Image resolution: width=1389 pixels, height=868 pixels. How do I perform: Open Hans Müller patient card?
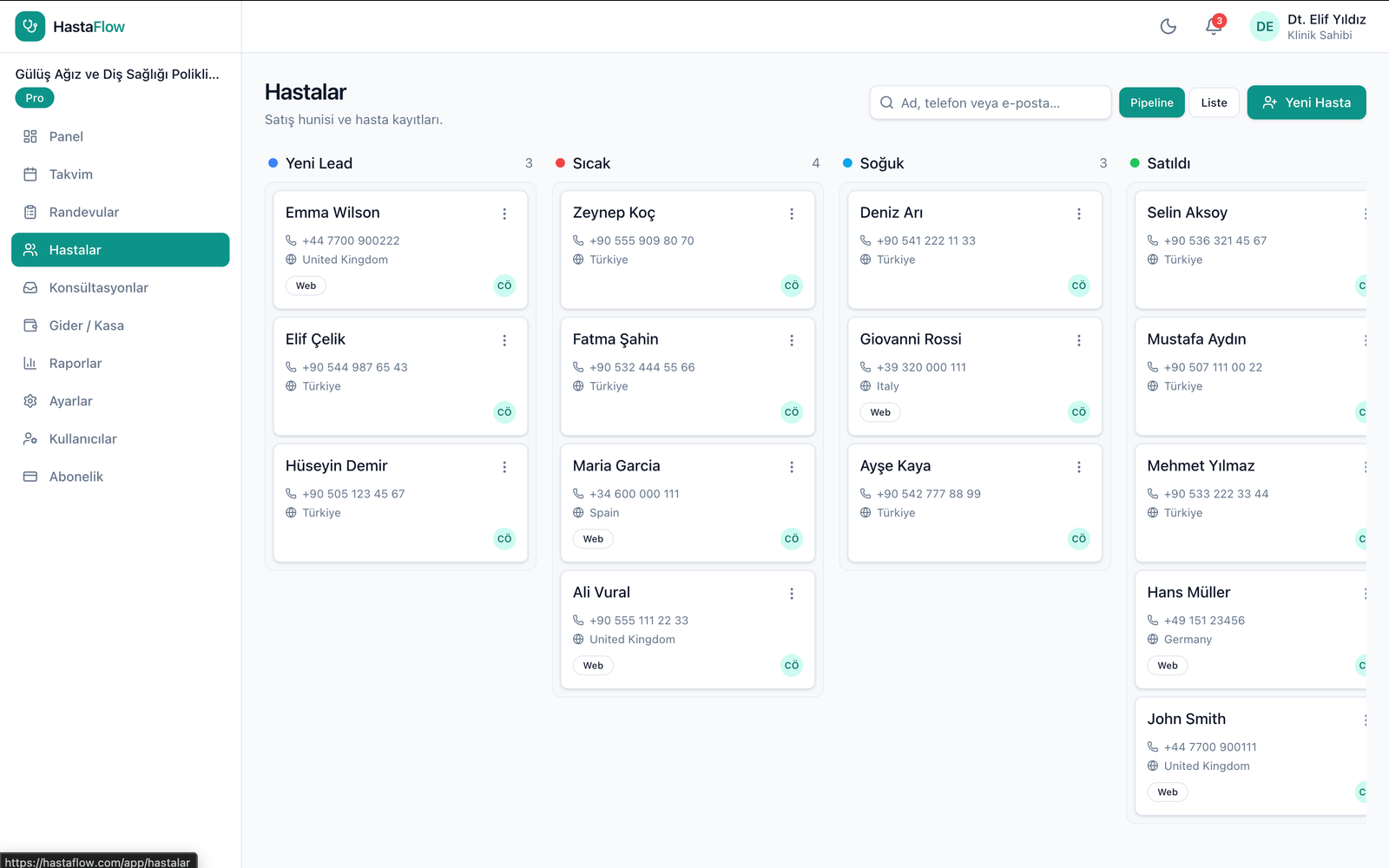pos(1251,630)
